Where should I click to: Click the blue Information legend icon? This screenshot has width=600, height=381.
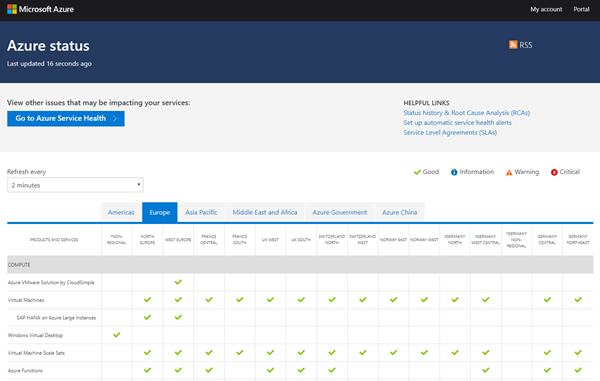[x=454, y=172]
